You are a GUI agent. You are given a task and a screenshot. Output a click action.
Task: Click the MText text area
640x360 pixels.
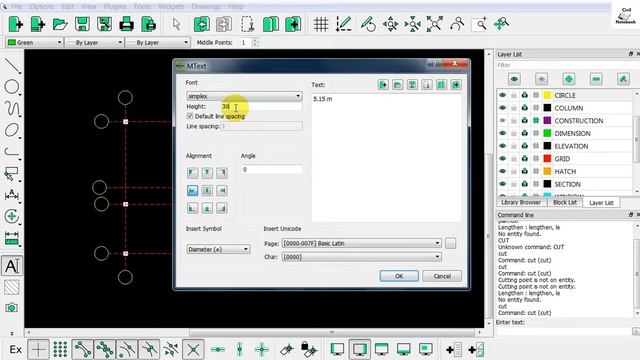386,157
